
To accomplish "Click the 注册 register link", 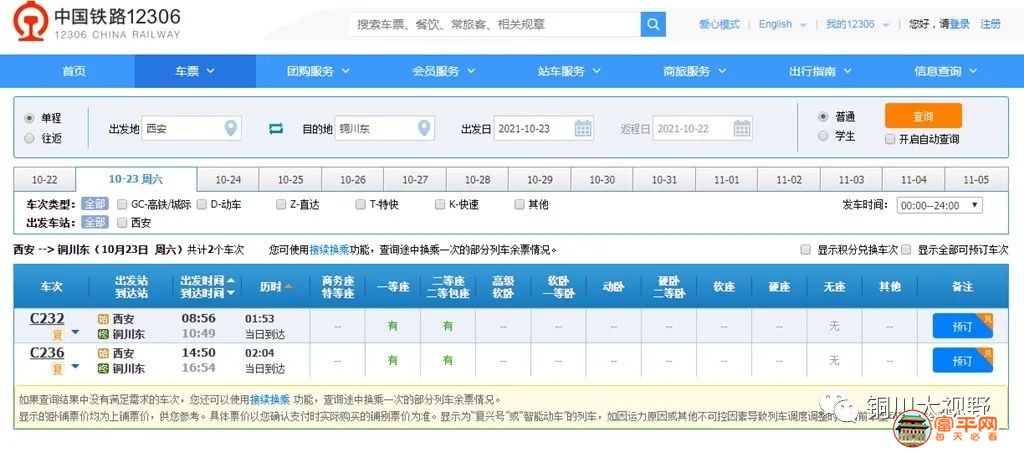I will tap(990, 24).
